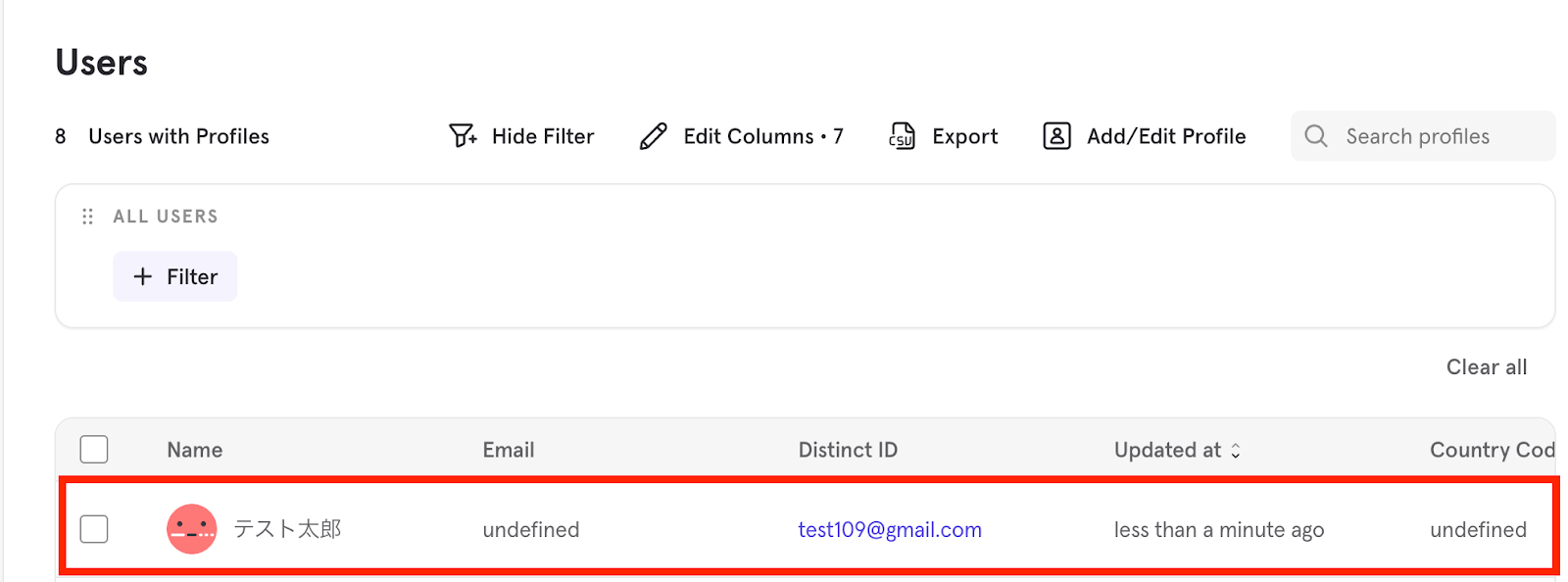This screenshot has width=1568, height=582.
Task: Toggle the select-all checkbox in header
Action: [x=94, y=450]
